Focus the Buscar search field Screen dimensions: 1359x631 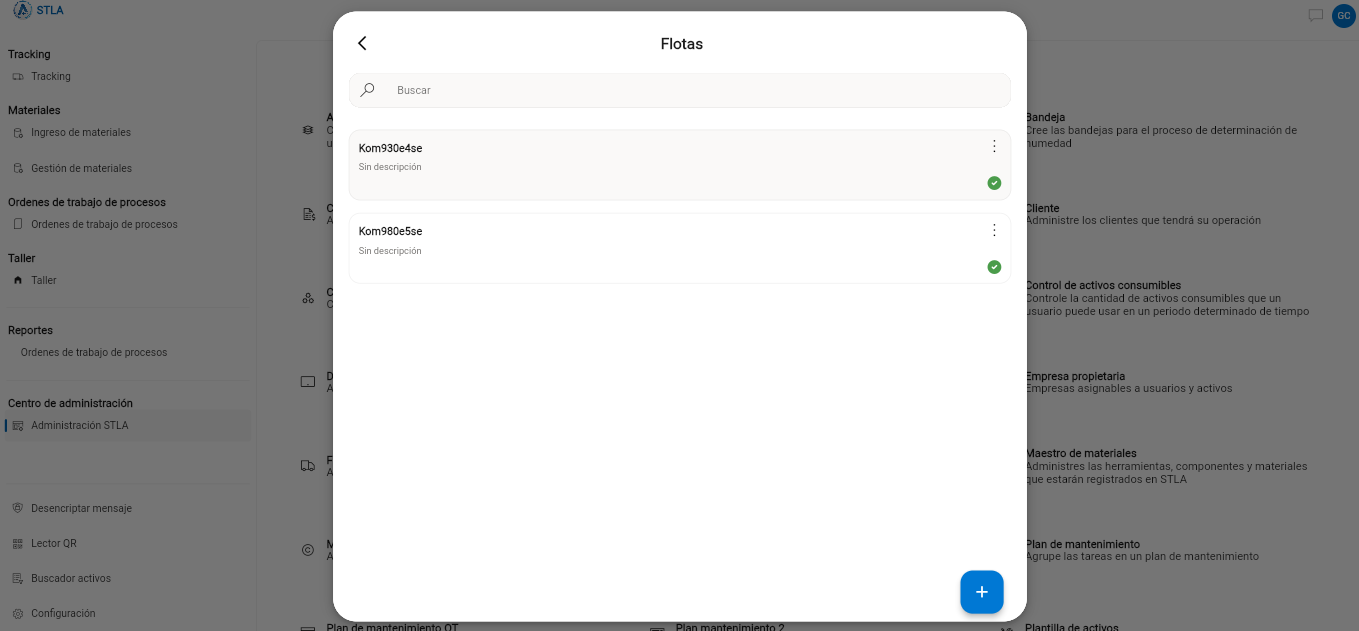680,90
